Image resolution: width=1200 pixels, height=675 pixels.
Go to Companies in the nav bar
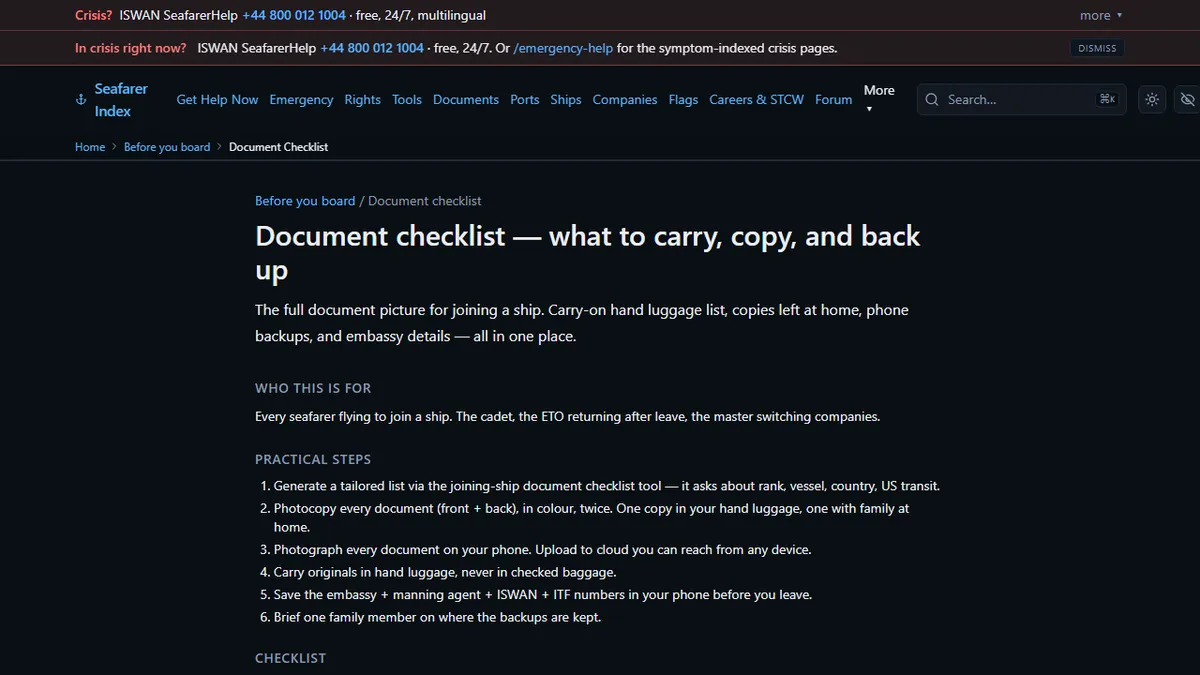pos(625,100)
